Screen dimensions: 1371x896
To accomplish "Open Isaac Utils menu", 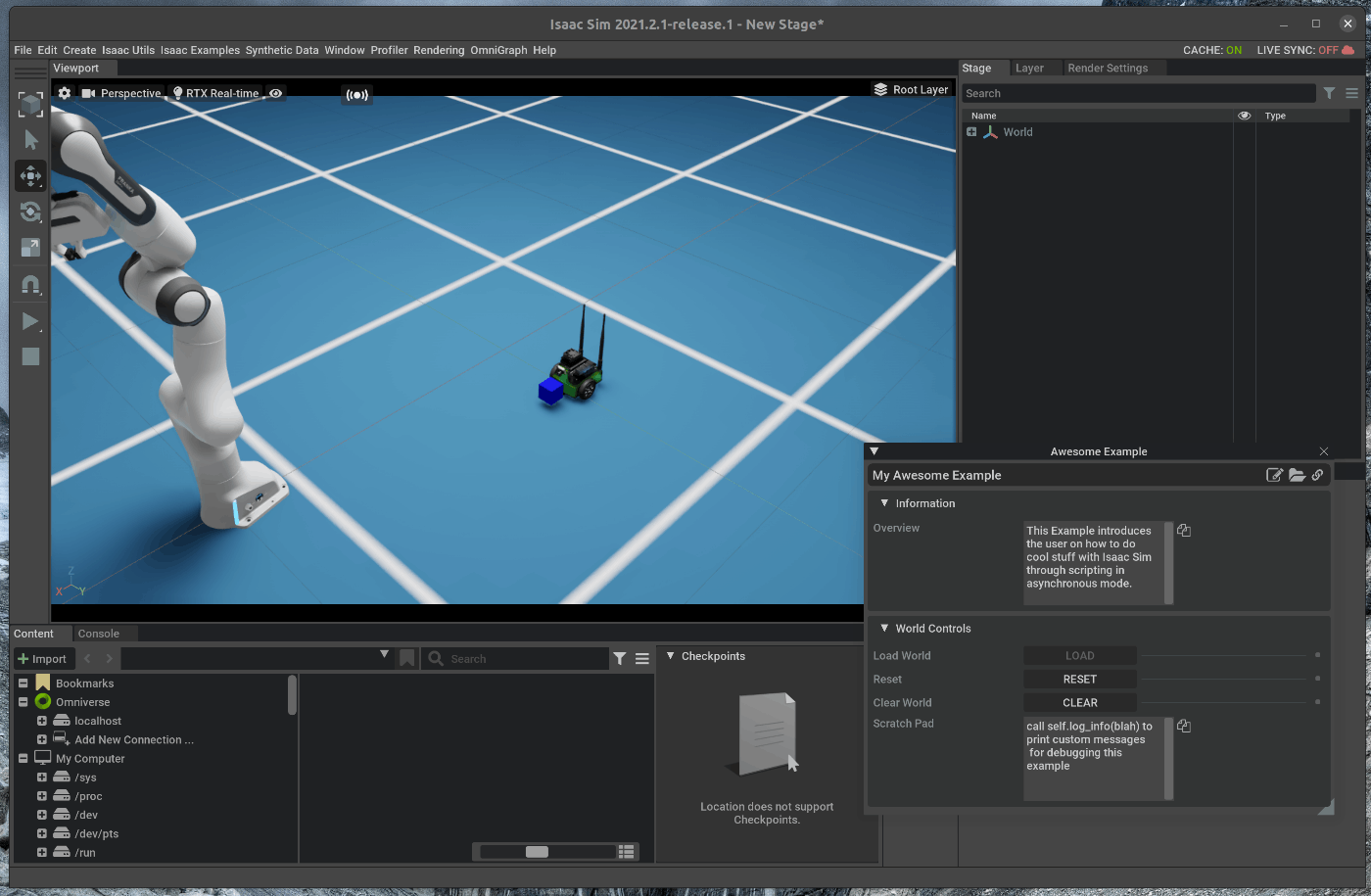I will tap(128, 50).
